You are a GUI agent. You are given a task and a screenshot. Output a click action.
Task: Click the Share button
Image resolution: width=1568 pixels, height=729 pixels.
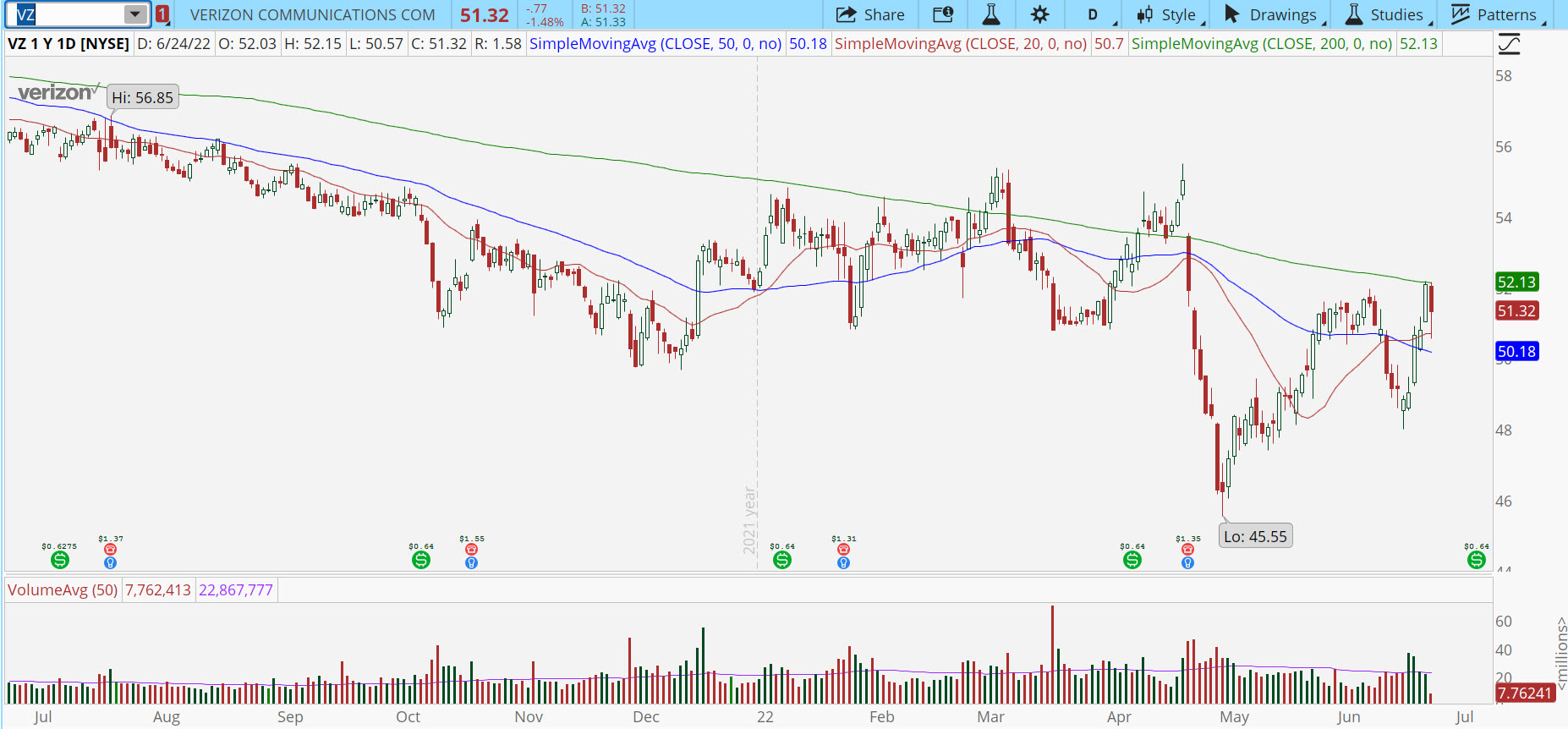871,14
